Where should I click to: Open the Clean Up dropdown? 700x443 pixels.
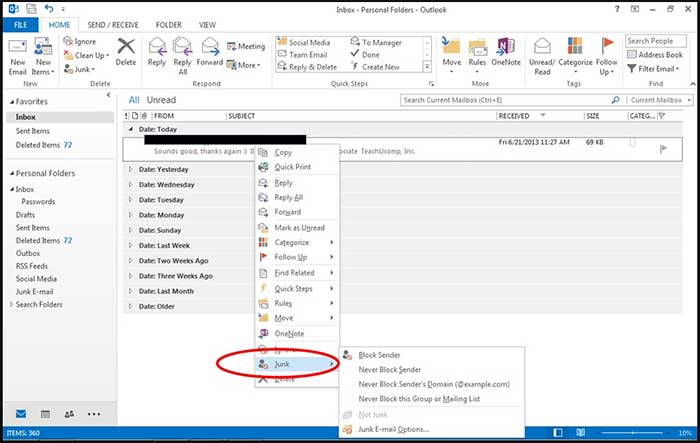click(87, 55)
